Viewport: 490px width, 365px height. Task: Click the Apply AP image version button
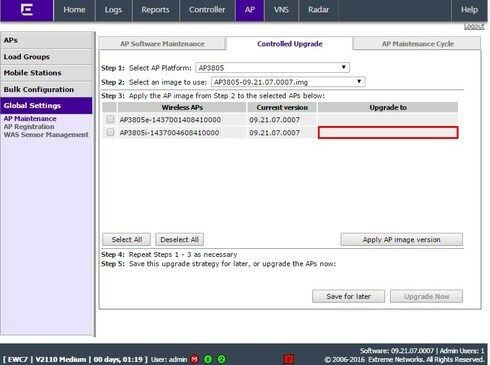401,239
